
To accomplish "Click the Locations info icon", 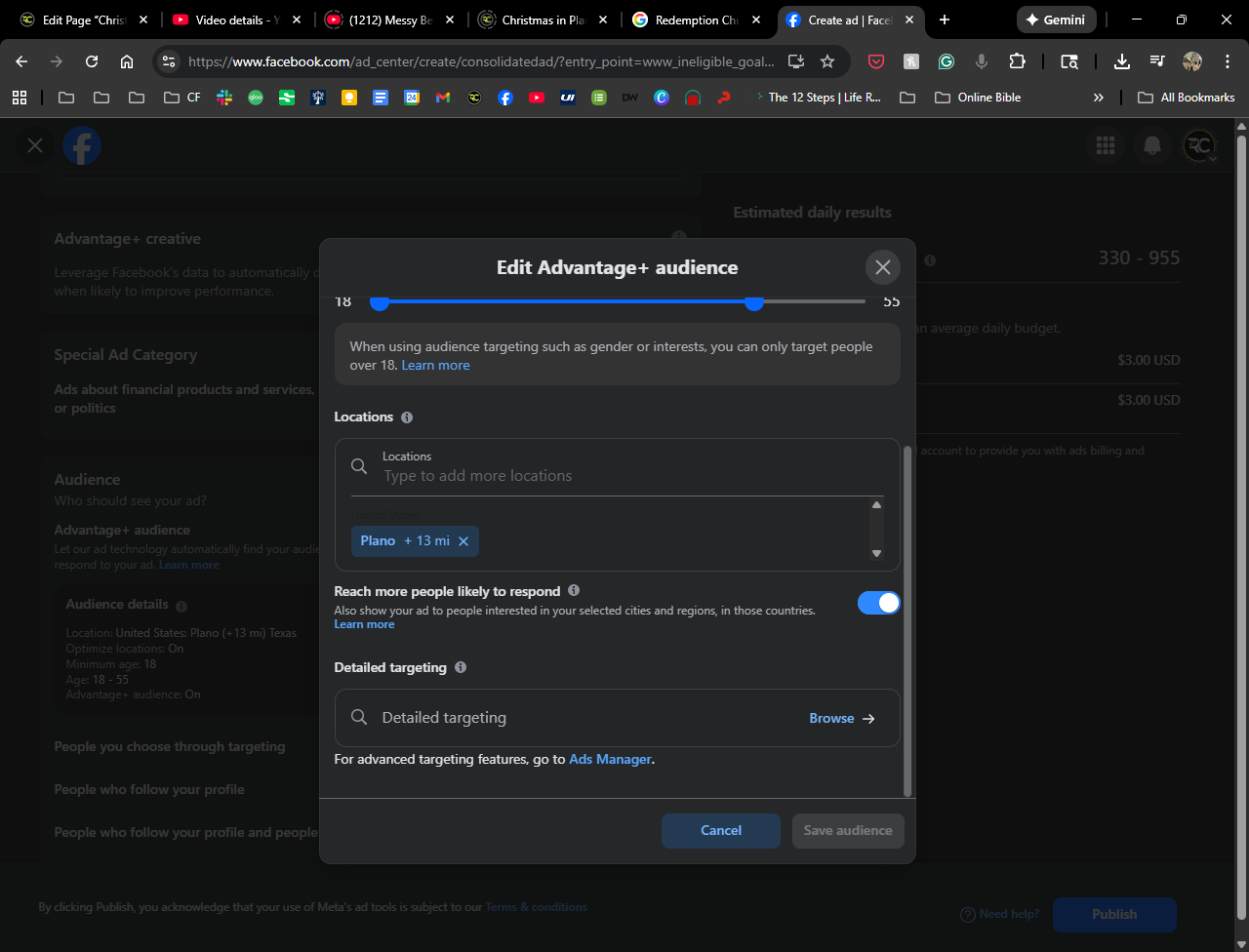I will (407, 417).
